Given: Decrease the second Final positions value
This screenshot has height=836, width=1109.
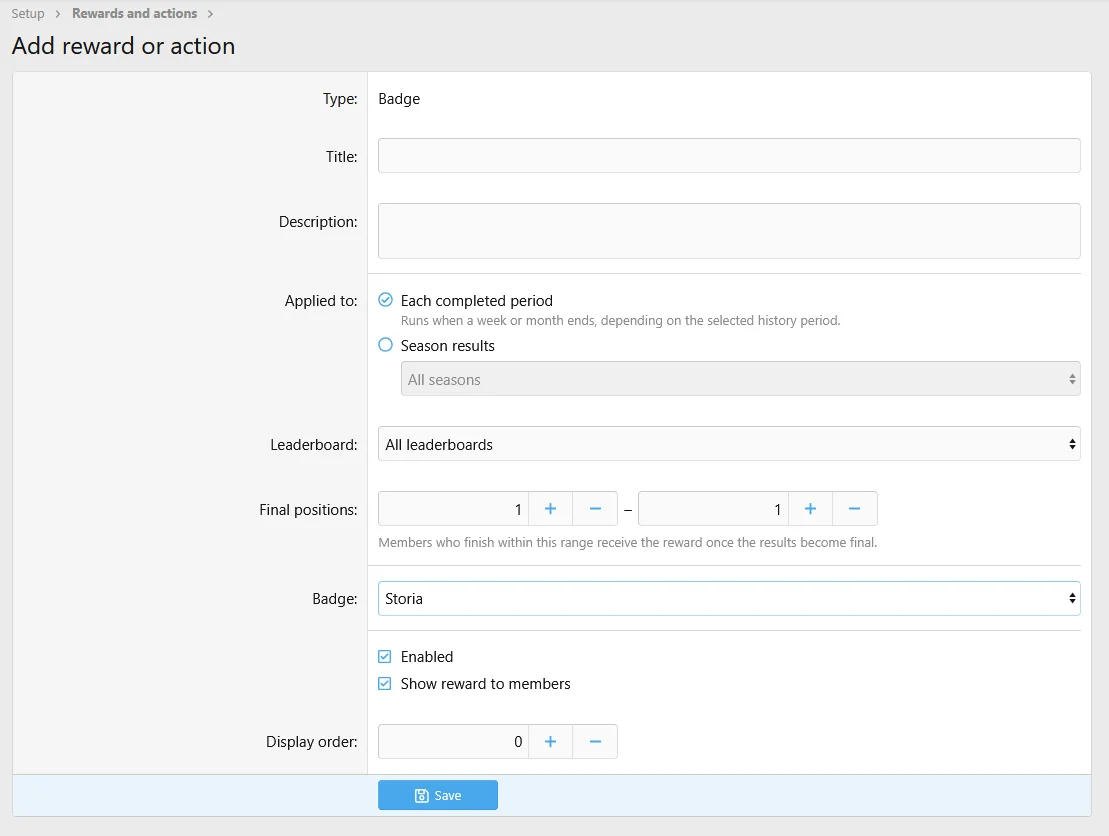Looking at the screenshot, I should tap(854, 509).
